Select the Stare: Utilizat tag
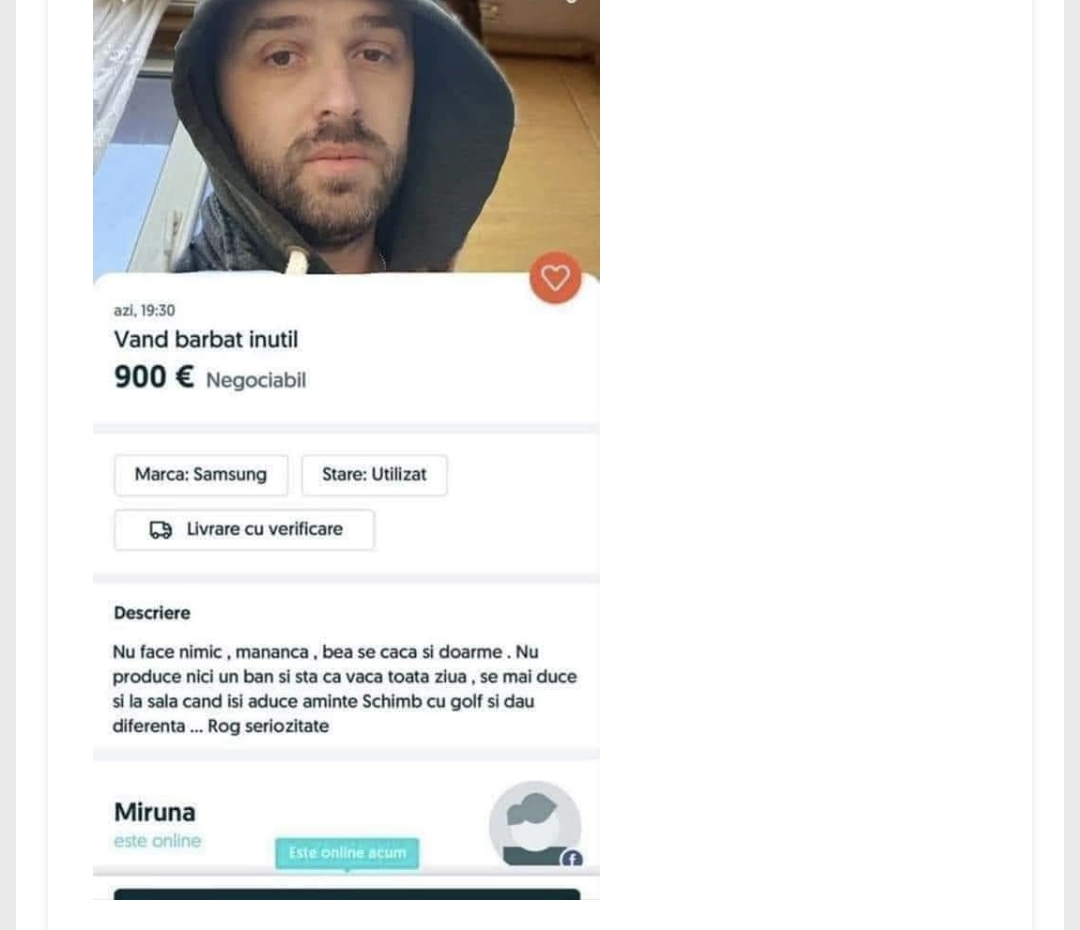Viewport: 1080px width, 930px height. (x=374, y=475)
